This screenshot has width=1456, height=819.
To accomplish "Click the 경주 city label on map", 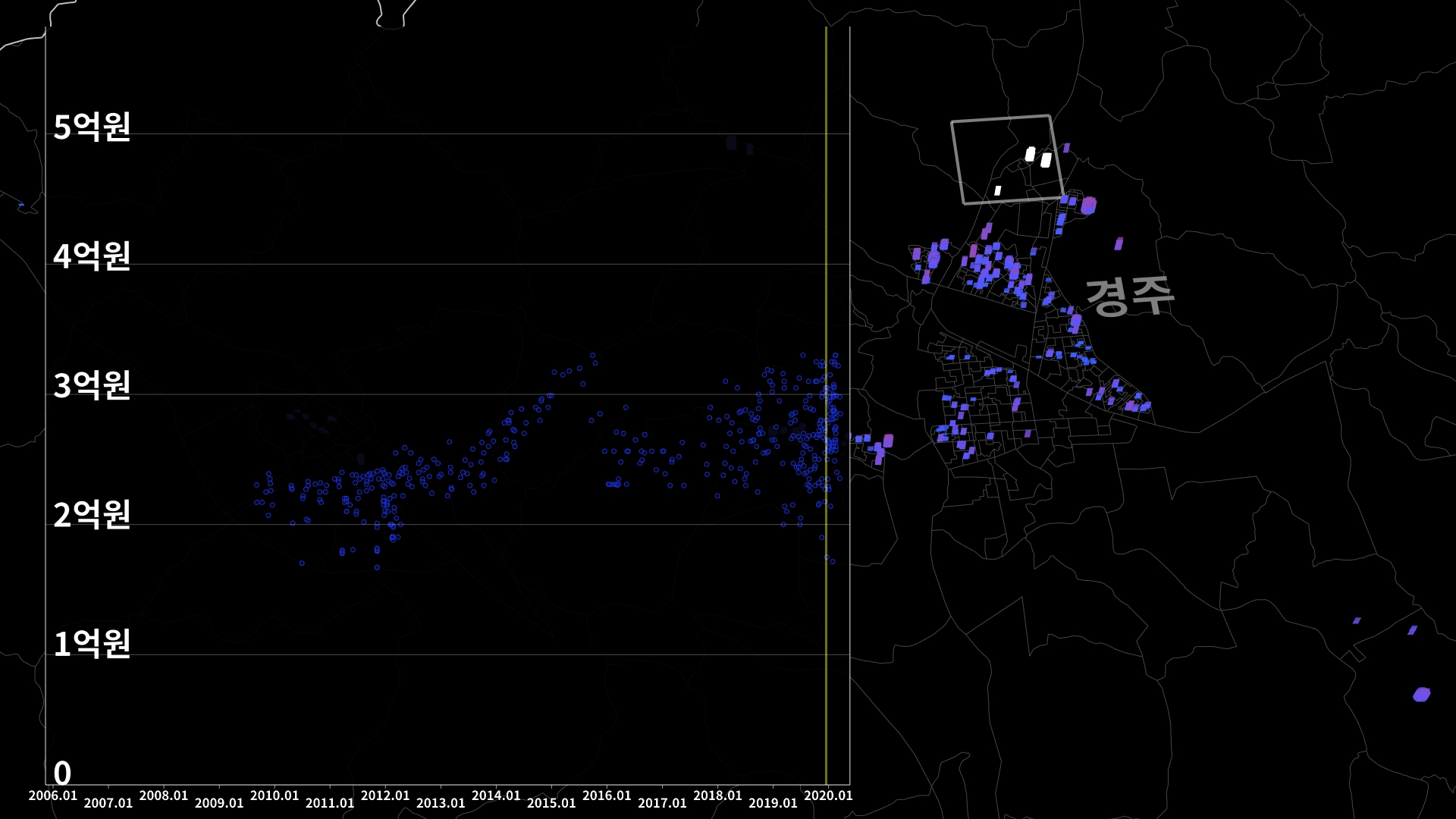I will click(1129, 296).
